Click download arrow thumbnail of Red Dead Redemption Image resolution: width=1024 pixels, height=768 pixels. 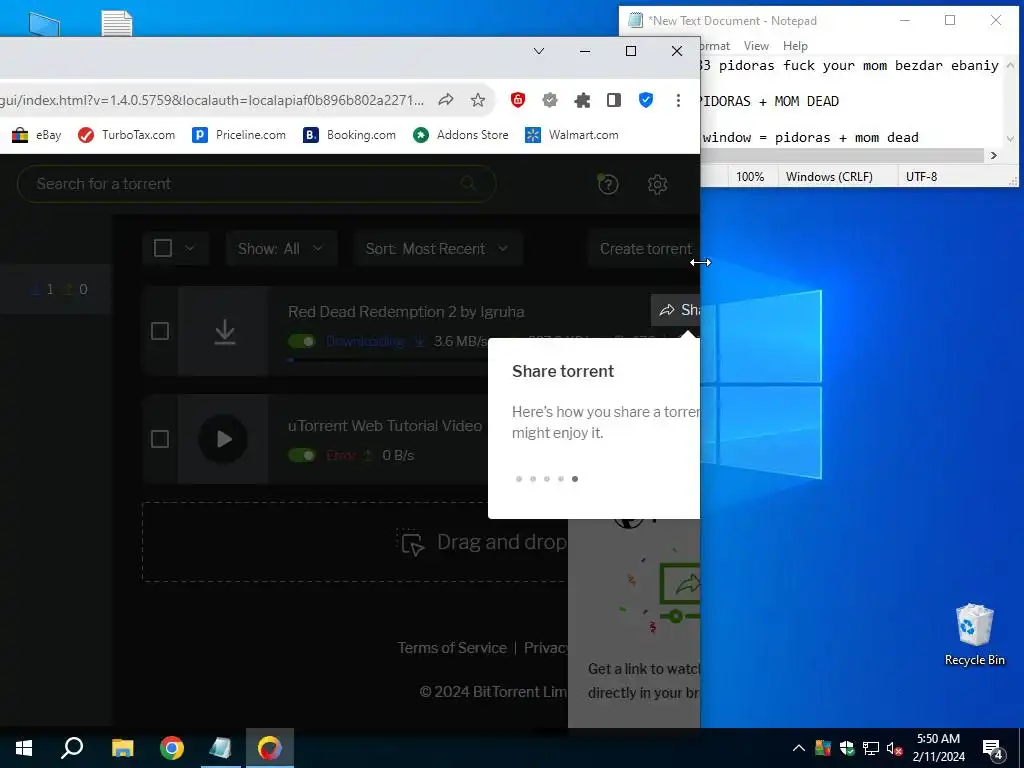coord(224,331)
